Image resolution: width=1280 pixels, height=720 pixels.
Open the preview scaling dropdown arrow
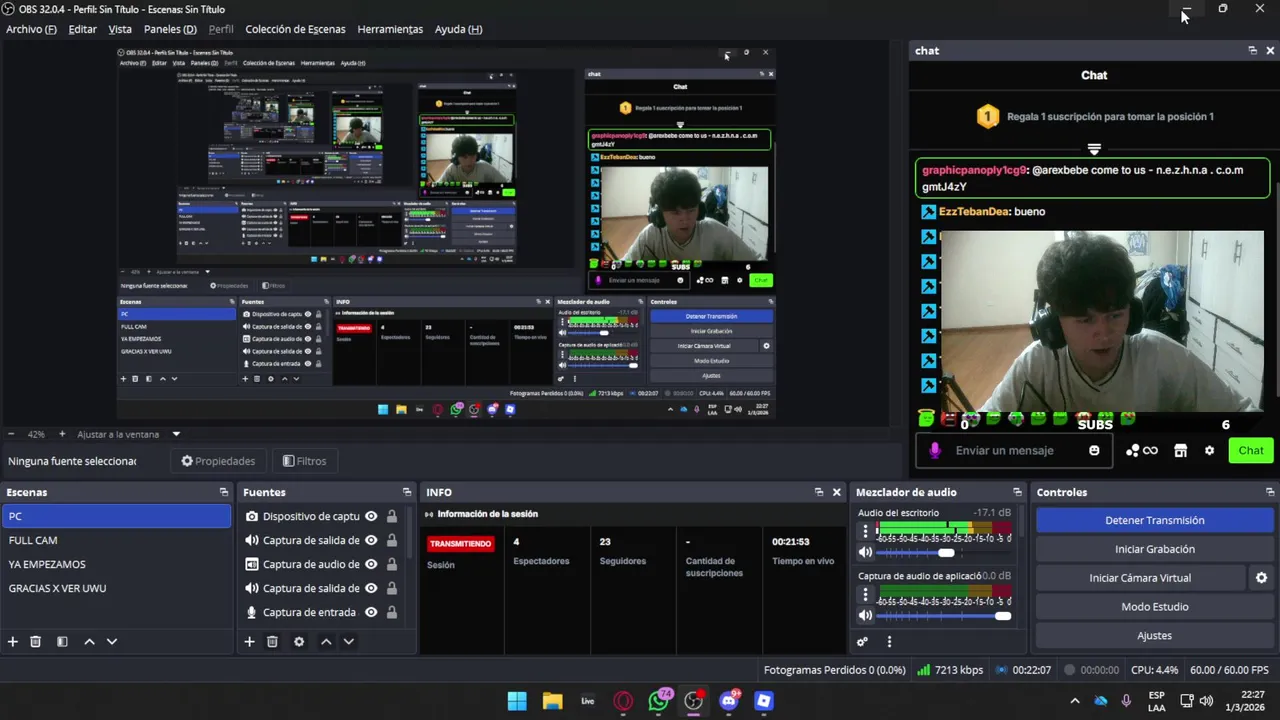[x=176, y=434]
